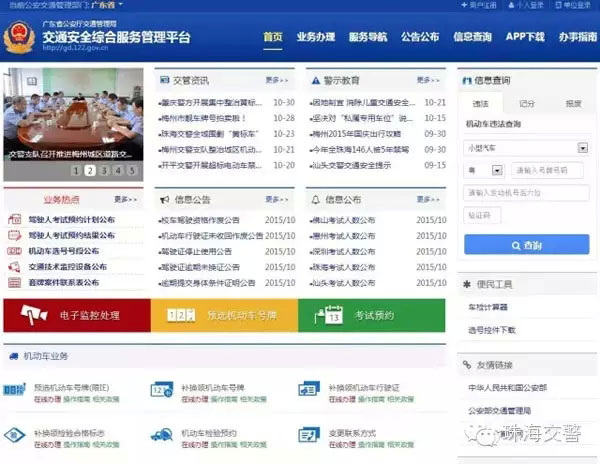Image resolution: width=600 pixels, height=464 pixels.
Task: Click the 友情链接 chain link icon
Action: [x=467, y=365]
